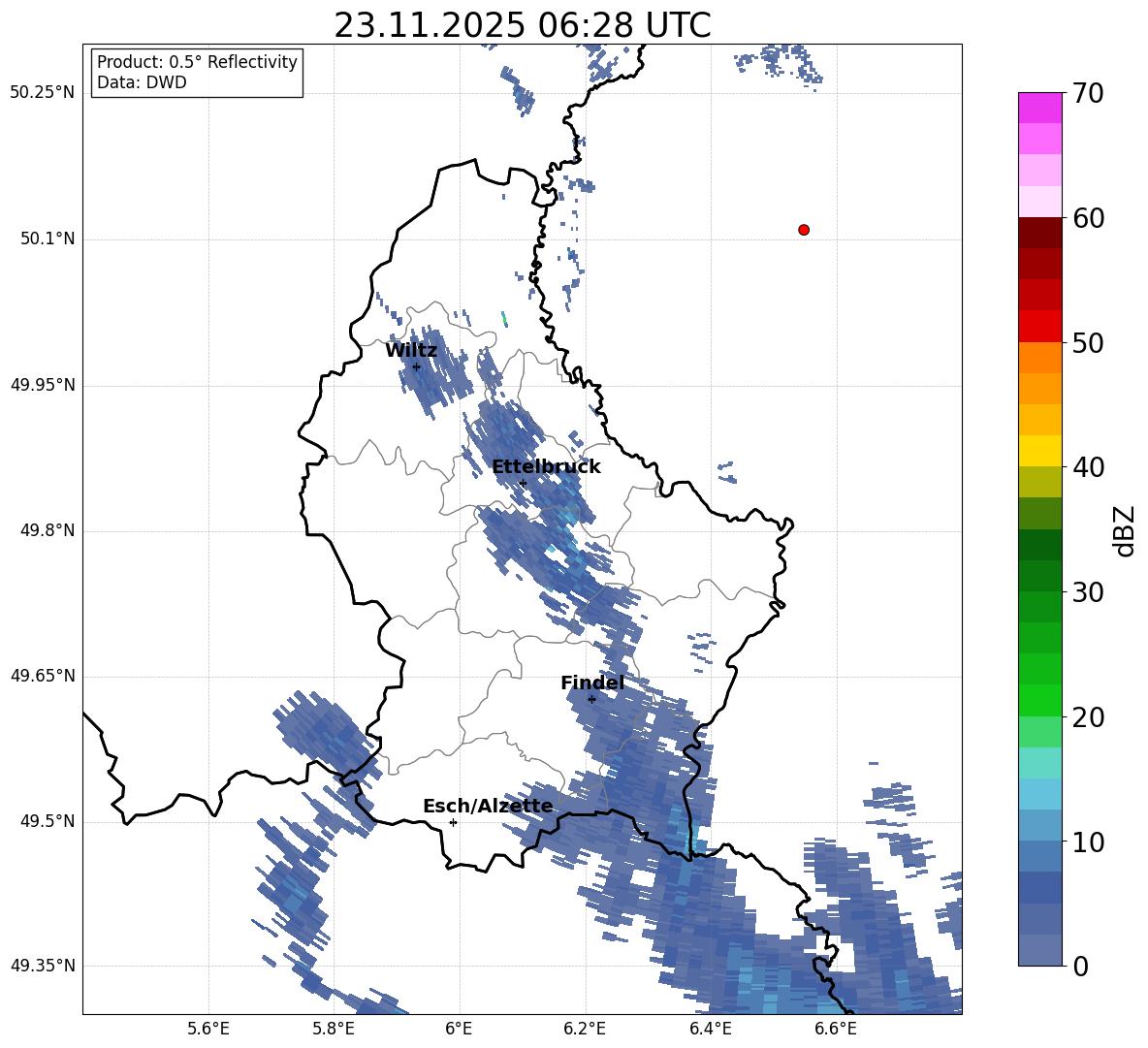Click the magenta top segment of colorbar
The height and width of the screenshot is (1048, 1148).
pos(1039,108)
